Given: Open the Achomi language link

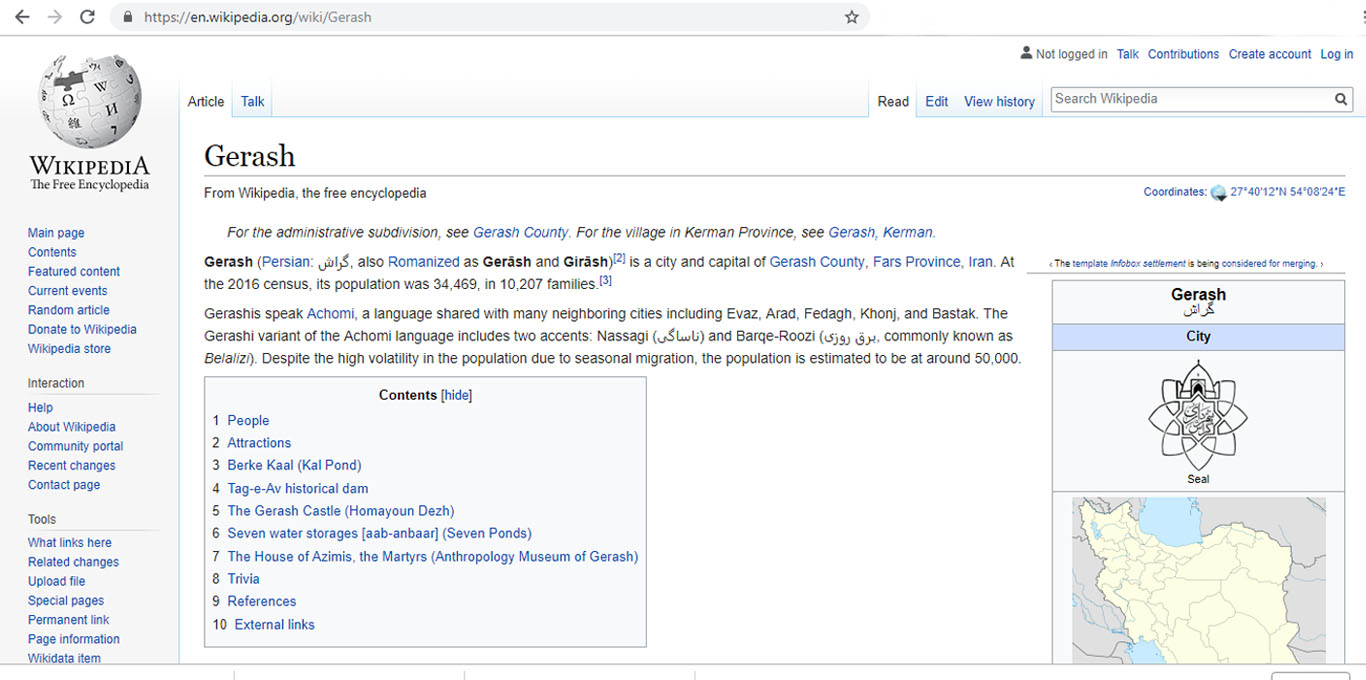Looking at the screenshot, I should (x=330, y=313).
